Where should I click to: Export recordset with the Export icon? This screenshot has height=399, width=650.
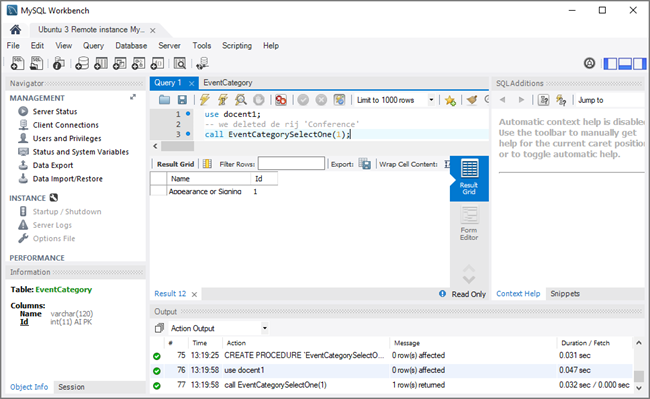coord(364,164)
